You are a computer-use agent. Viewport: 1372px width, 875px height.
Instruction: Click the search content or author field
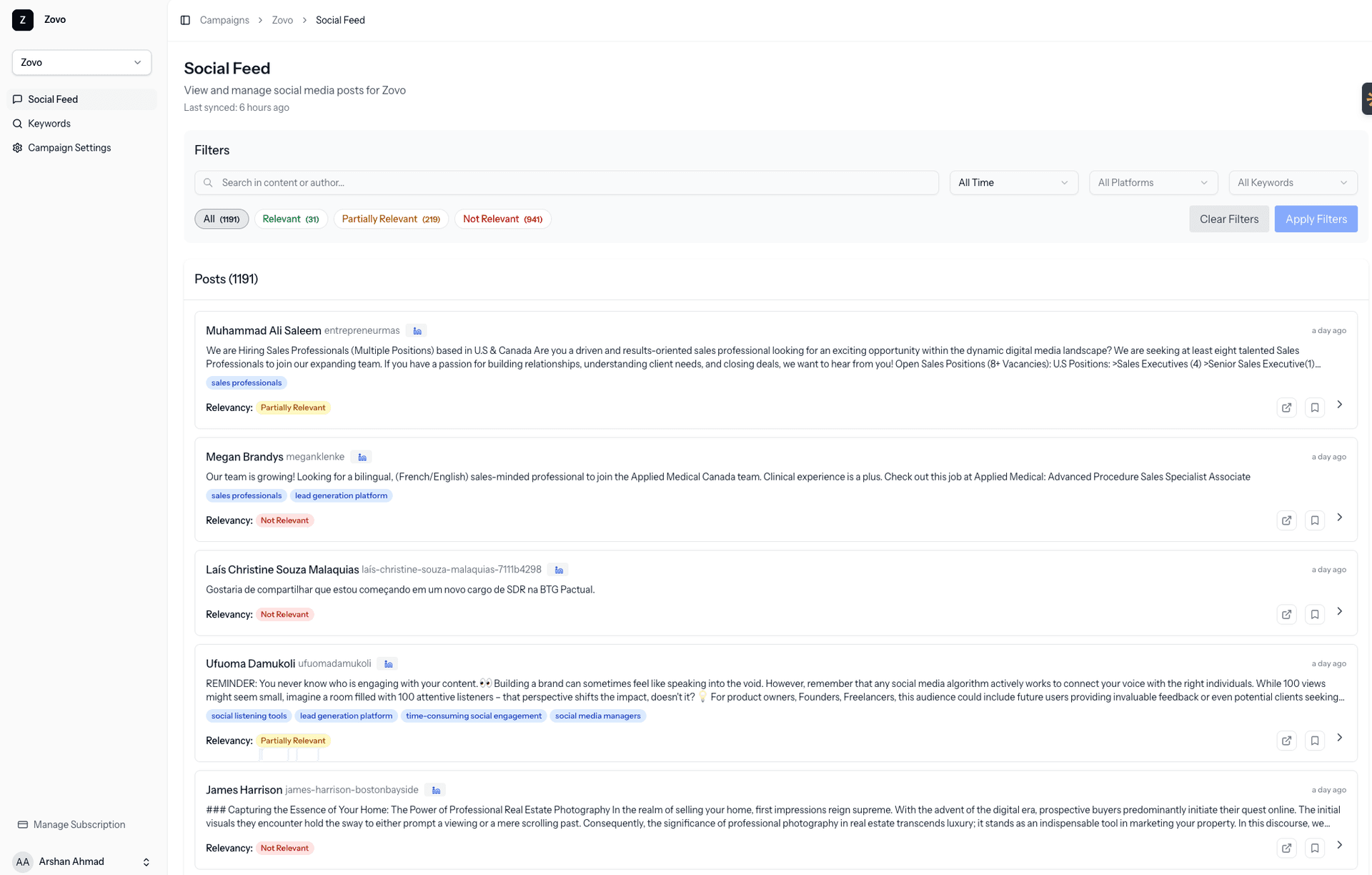[x=566, y=182]
